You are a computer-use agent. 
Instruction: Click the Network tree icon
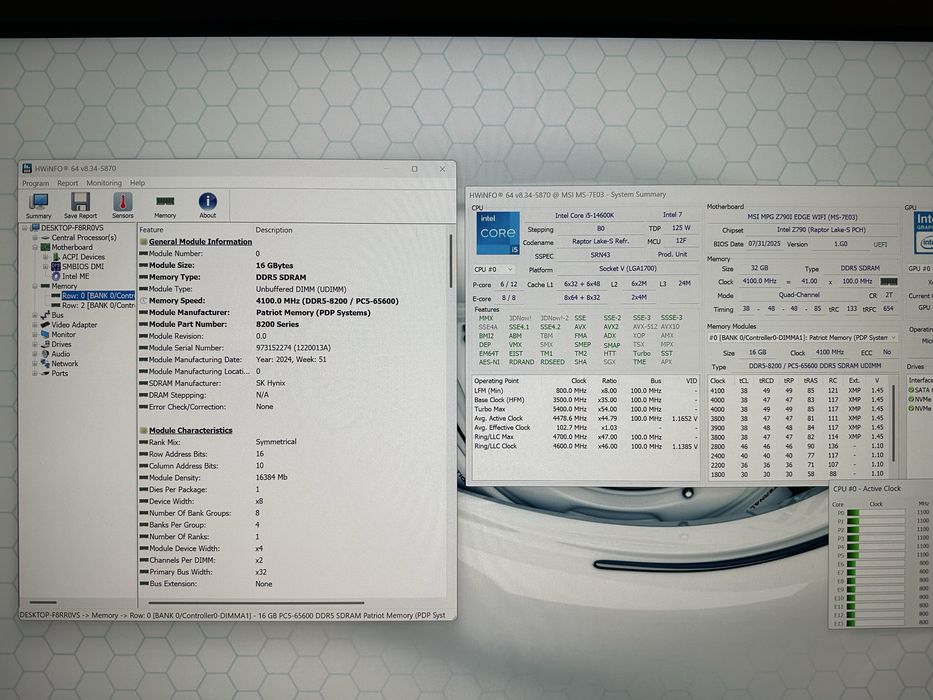[x=45, y=364]
